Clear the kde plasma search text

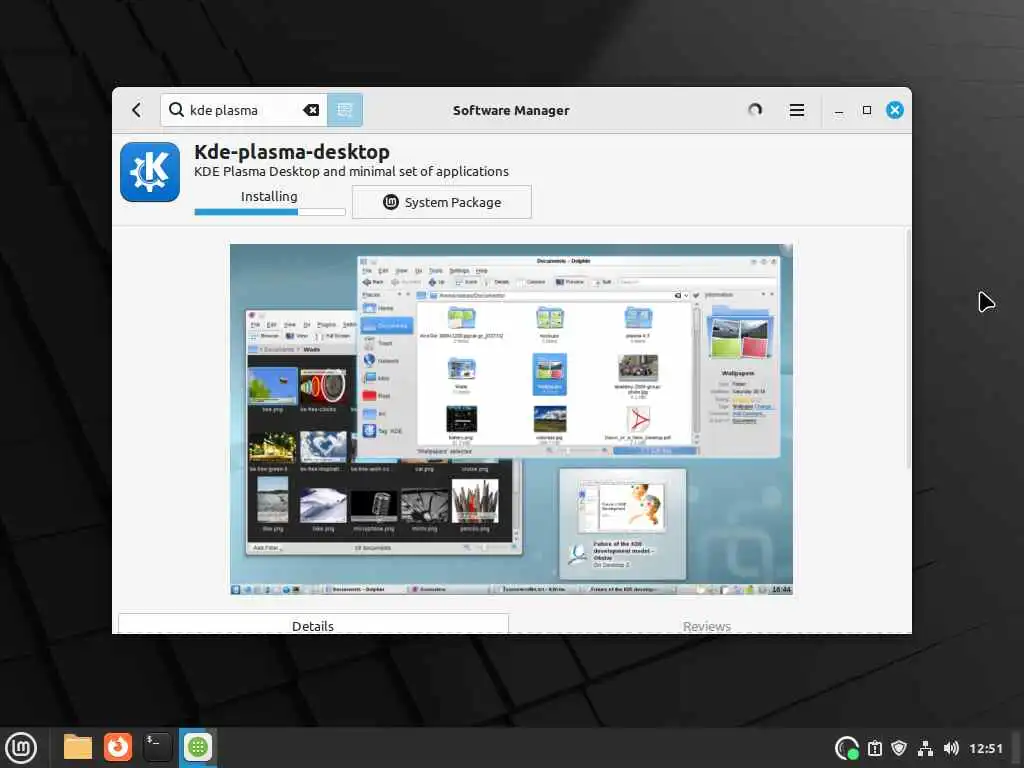[311, 110]
